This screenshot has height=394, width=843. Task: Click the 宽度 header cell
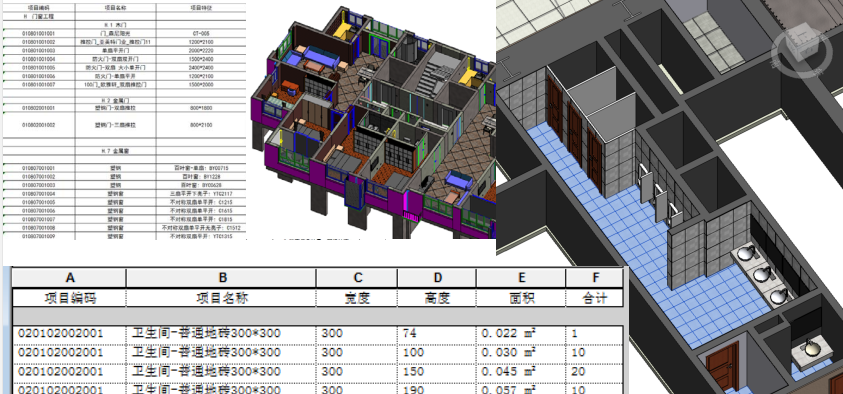357,298
